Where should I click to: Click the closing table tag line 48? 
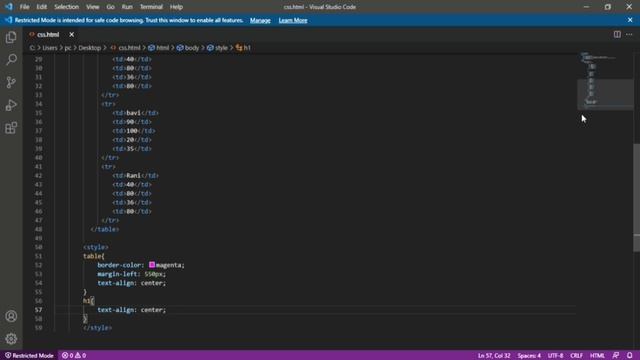pyautogui.click(x=104, y=229)
